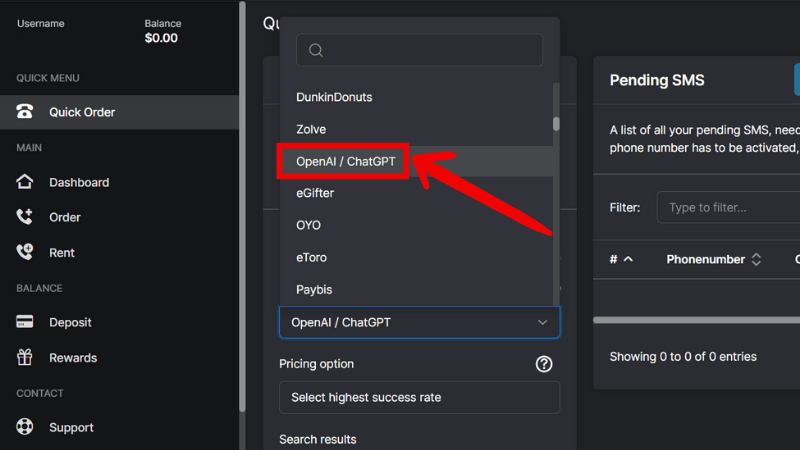Go to the Dashboard page
Viewport: 800px width, 450px height.
coord(79,182)
